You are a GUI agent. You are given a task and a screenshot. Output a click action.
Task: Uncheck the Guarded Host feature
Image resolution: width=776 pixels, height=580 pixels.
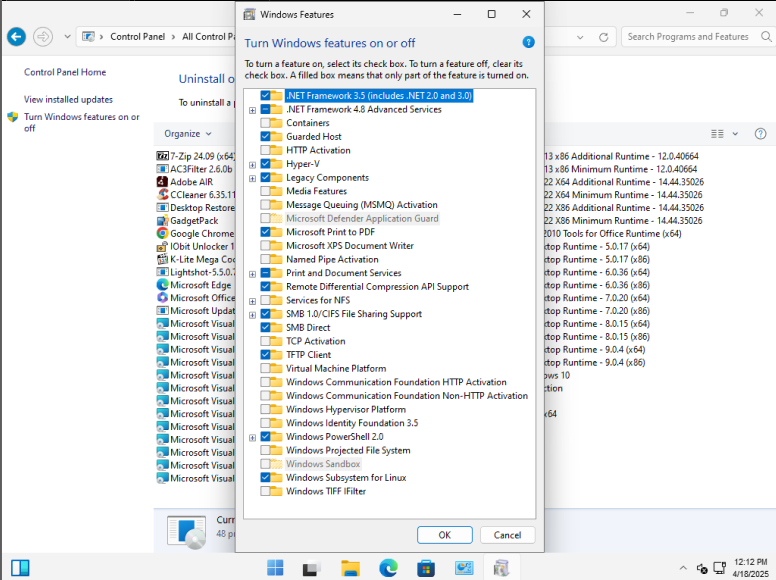[x=265, y=137]
